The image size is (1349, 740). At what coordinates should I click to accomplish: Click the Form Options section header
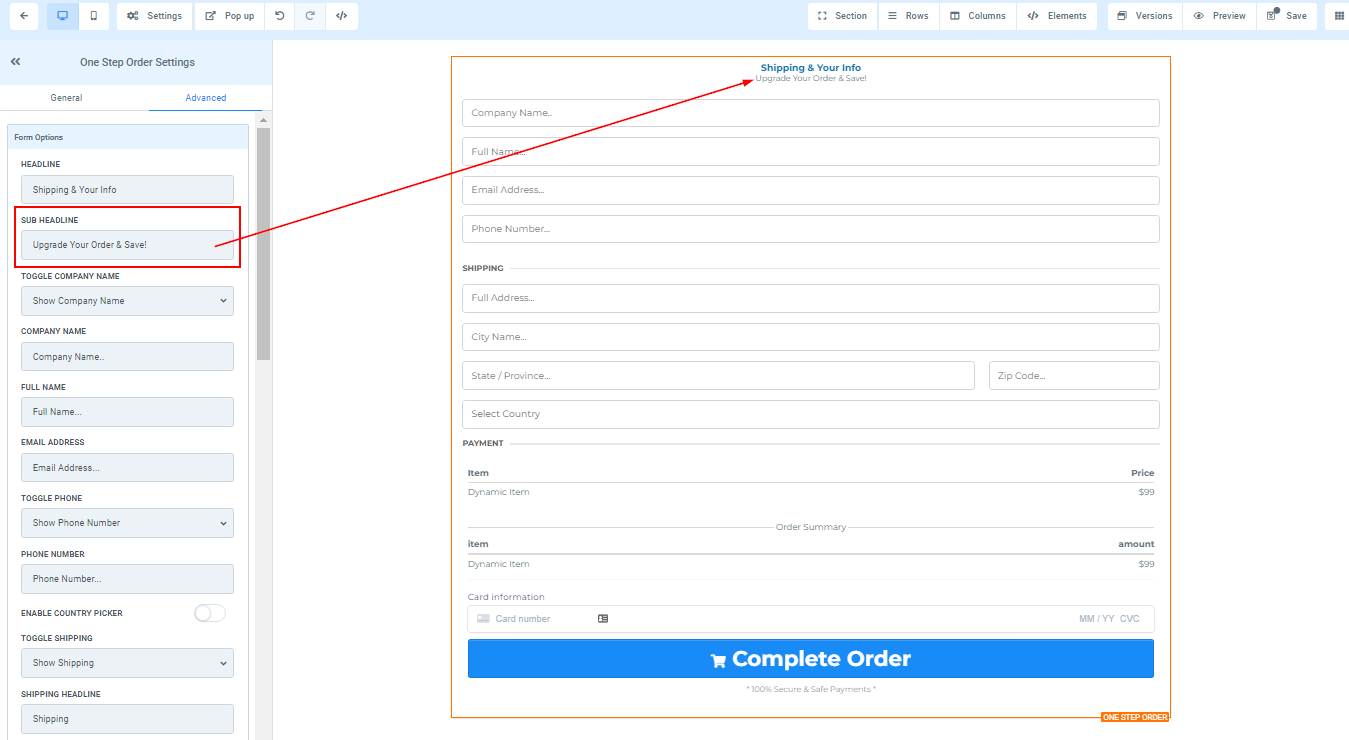click(128, 137)
